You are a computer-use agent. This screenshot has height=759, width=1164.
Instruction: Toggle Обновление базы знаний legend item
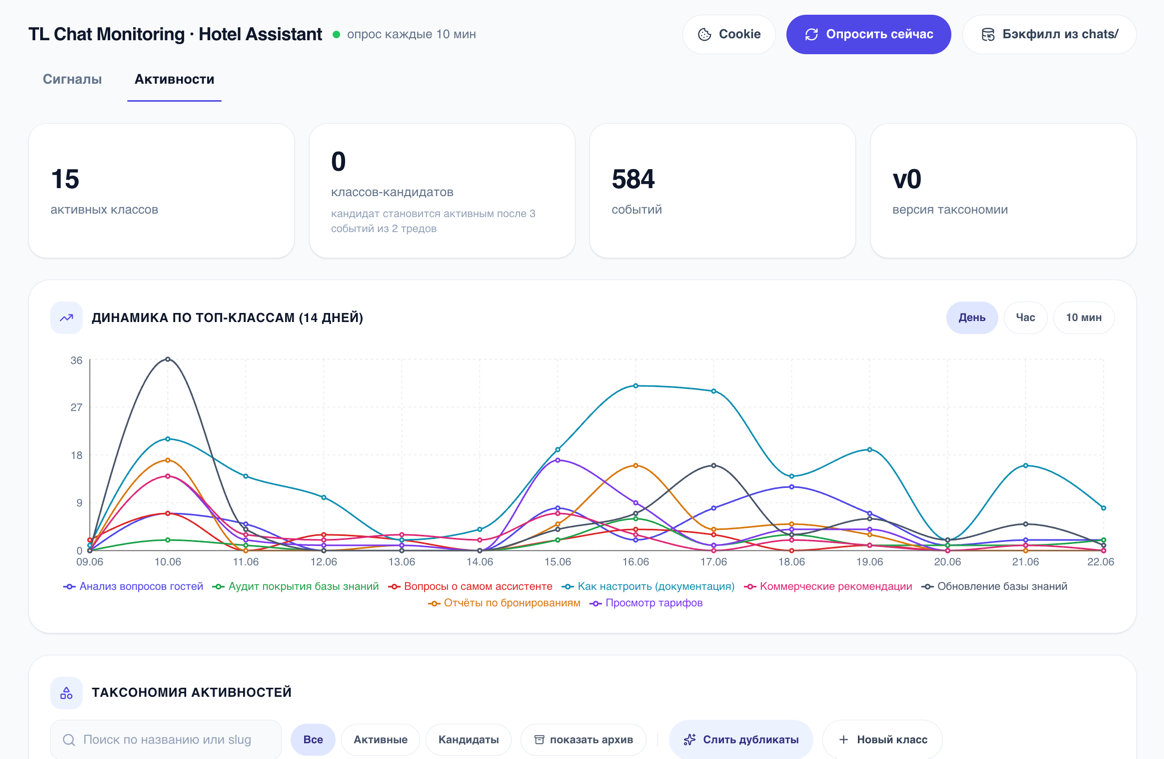click(995, 587)
